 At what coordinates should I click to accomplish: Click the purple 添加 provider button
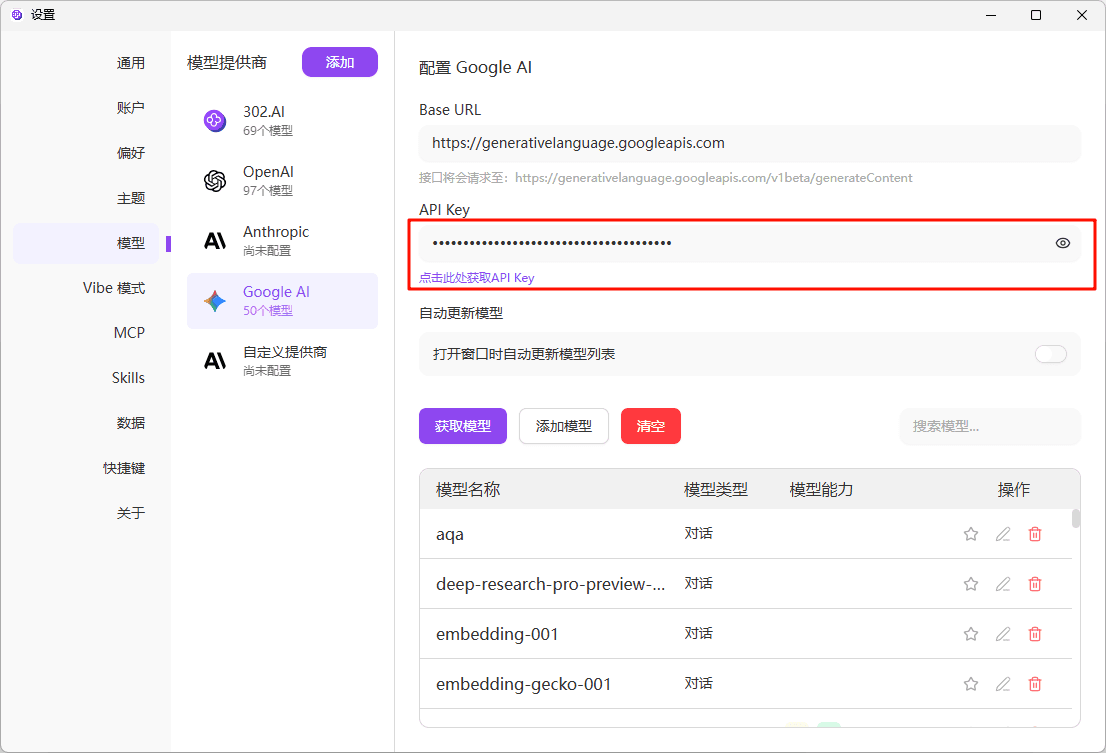click(x=340, y=62)
